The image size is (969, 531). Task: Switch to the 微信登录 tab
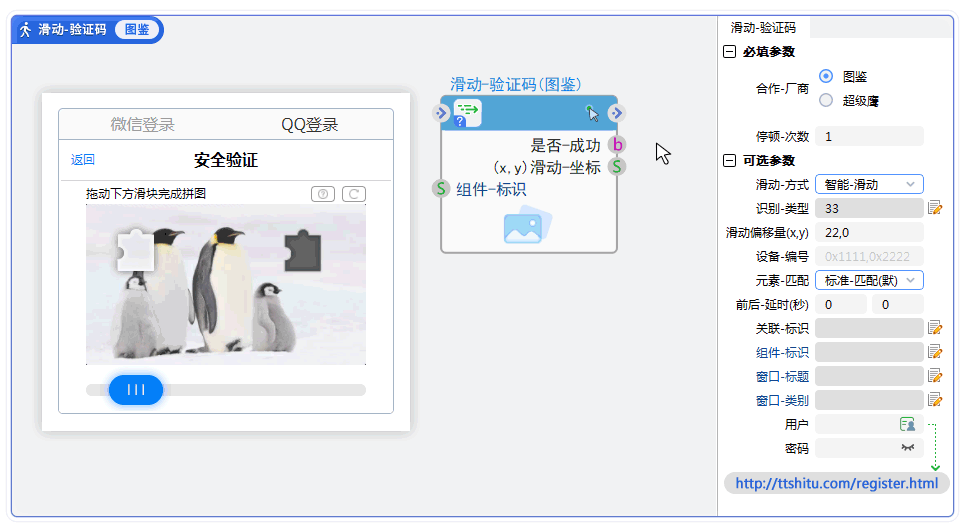coord(143,125)
